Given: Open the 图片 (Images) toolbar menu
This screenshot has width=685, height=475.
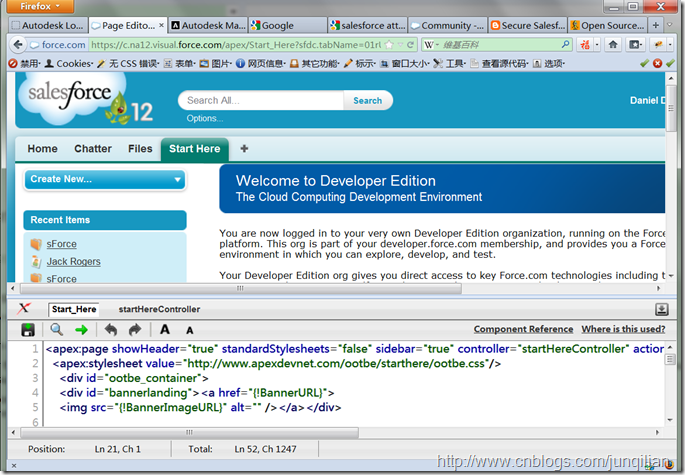Looking at the screenshot, I should 217,64.
